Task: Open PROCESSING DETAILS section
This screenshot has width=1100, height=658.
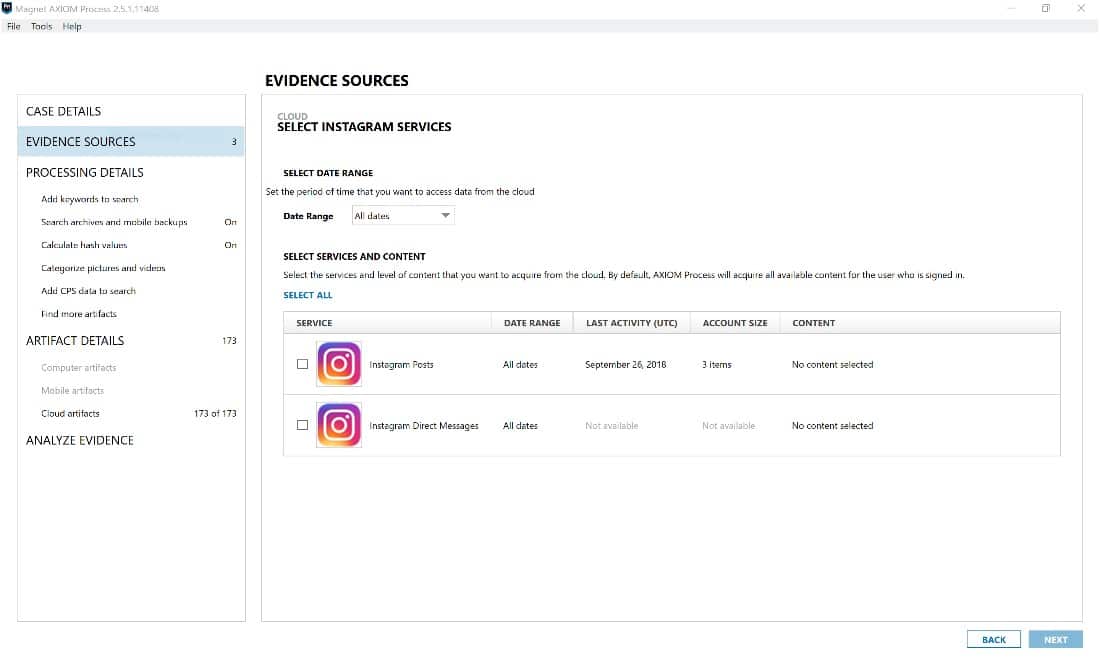Action: click(x=85, y=173)
